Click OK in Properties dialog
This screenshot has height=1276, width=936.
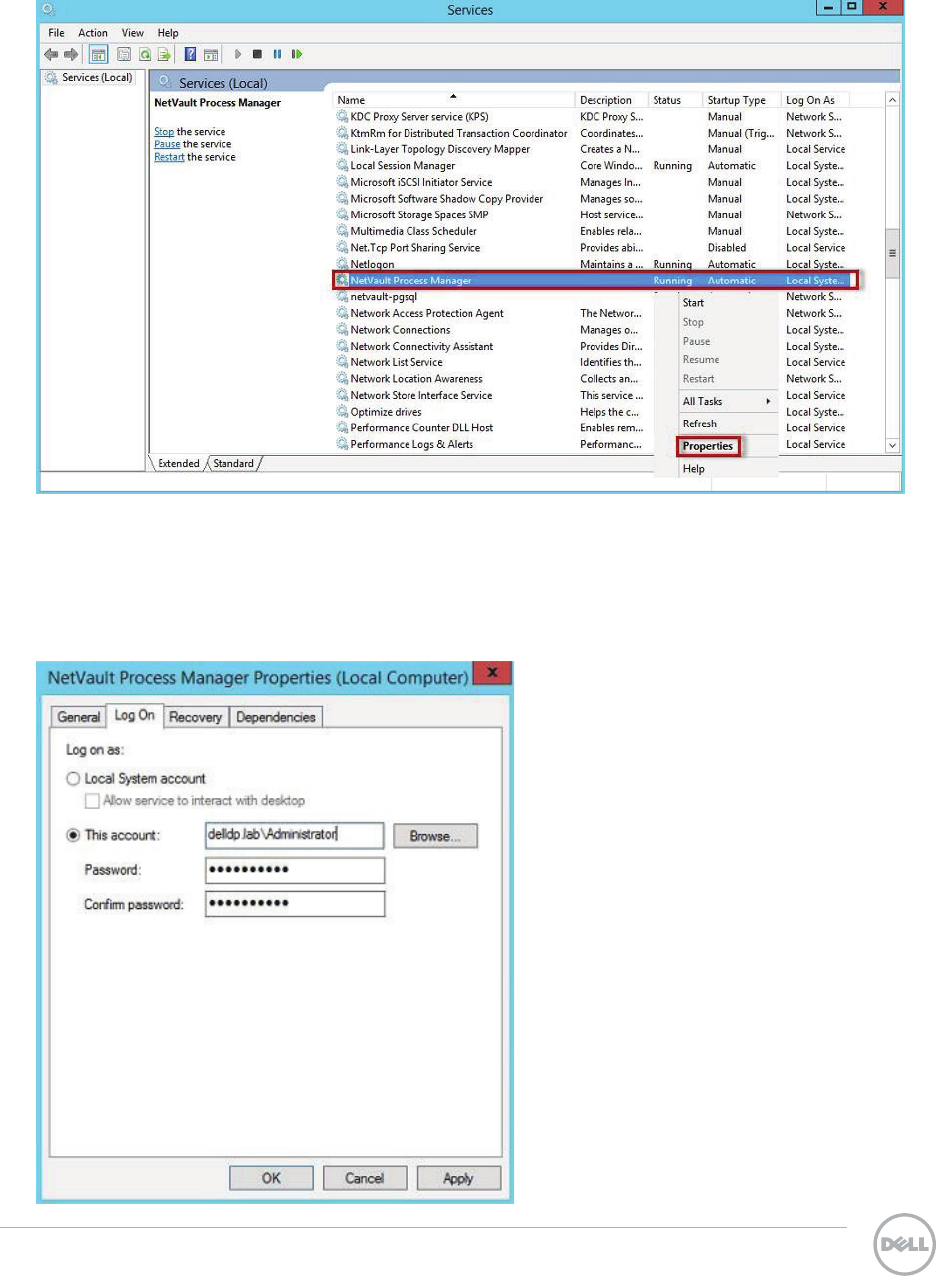click(271, 1179)
